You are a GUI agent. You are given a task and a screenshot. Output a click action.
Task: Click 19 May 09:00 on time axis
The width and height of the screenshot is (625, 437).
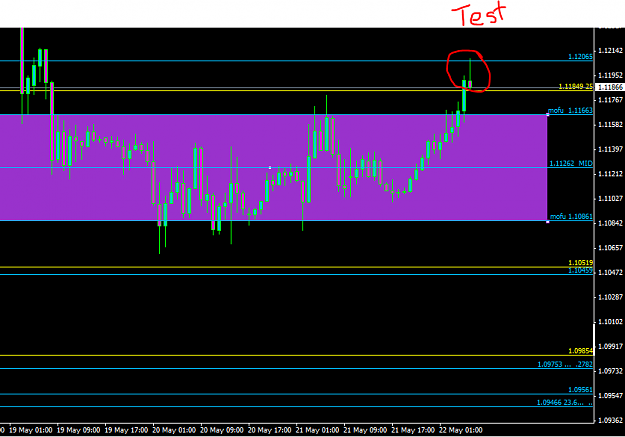coord(78,430)
